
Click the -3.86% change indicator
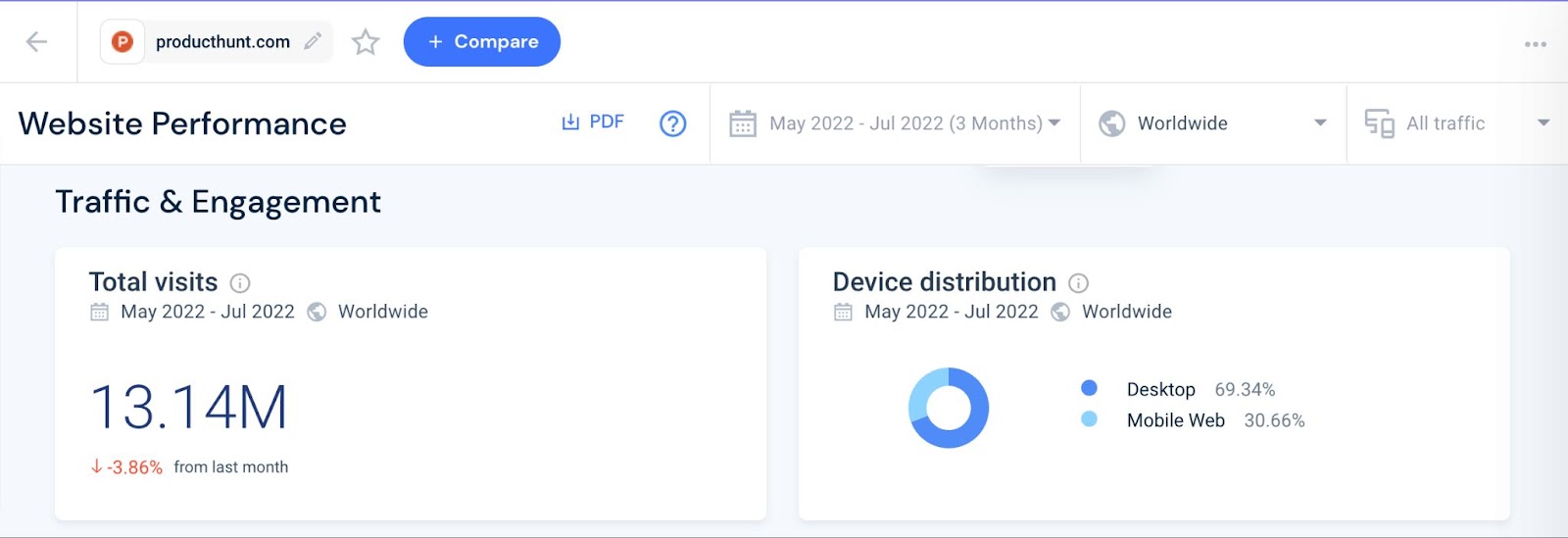(x=126, y=467)
